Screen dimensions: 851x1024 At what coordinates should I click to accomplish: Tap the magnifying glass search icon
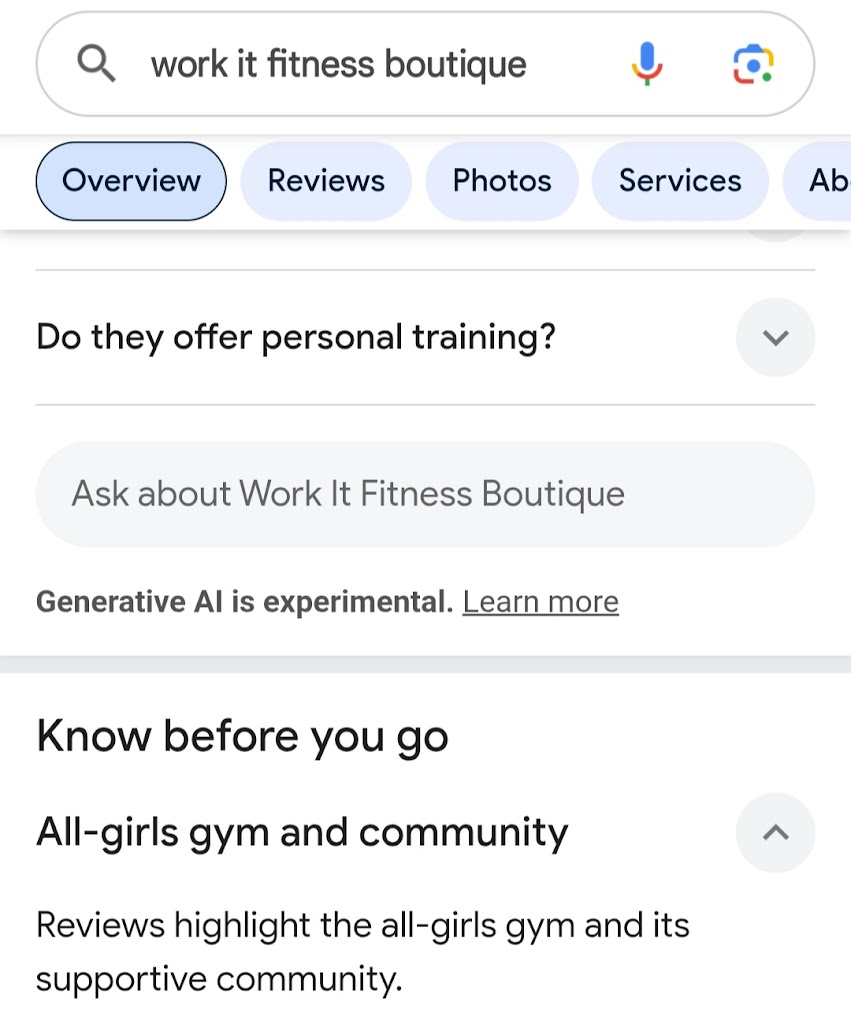[x=96, y=65]
